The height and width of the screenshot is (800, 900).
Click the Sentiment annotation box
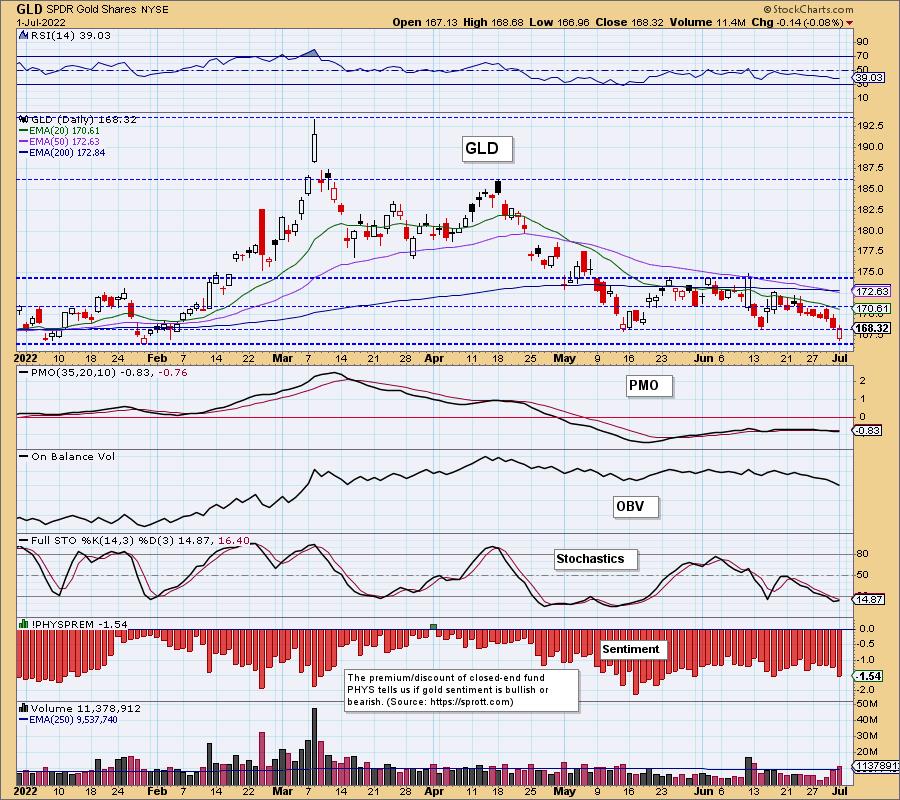(633, 649)
